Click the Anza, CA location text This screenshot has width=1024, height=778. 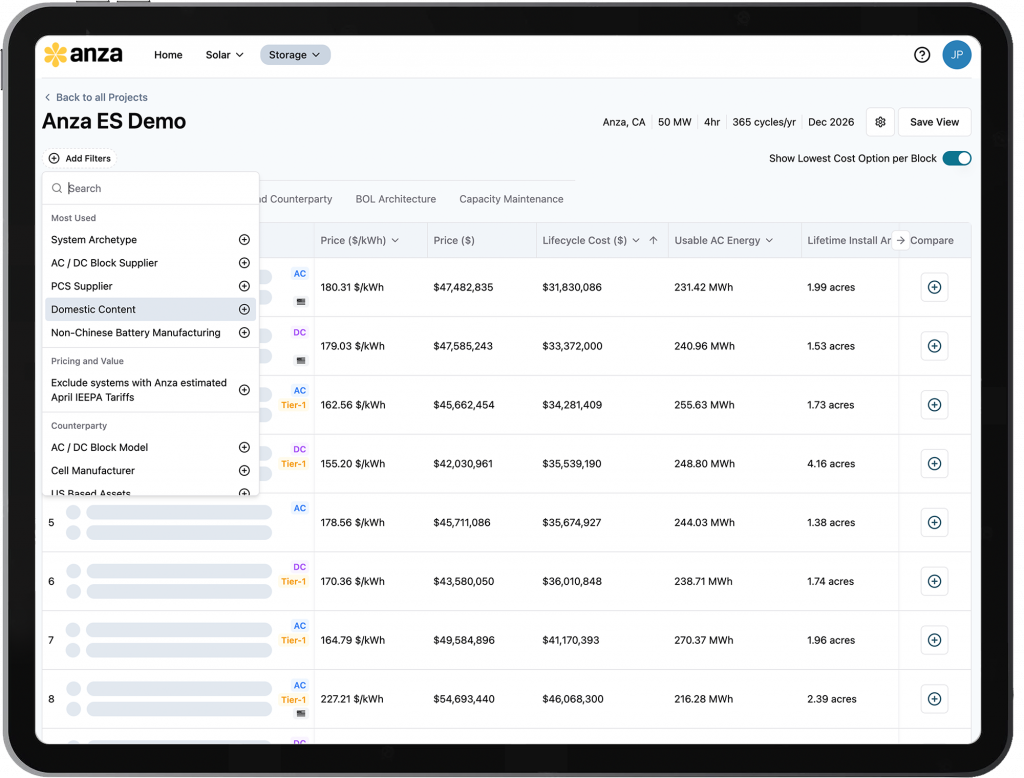624,122
